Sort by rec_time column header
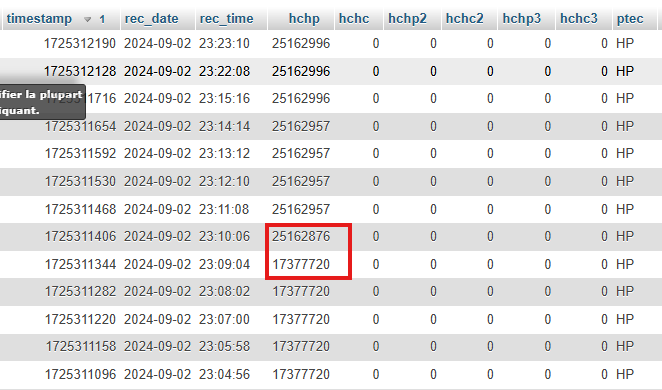Screen dimensions: 662x390 226,19
